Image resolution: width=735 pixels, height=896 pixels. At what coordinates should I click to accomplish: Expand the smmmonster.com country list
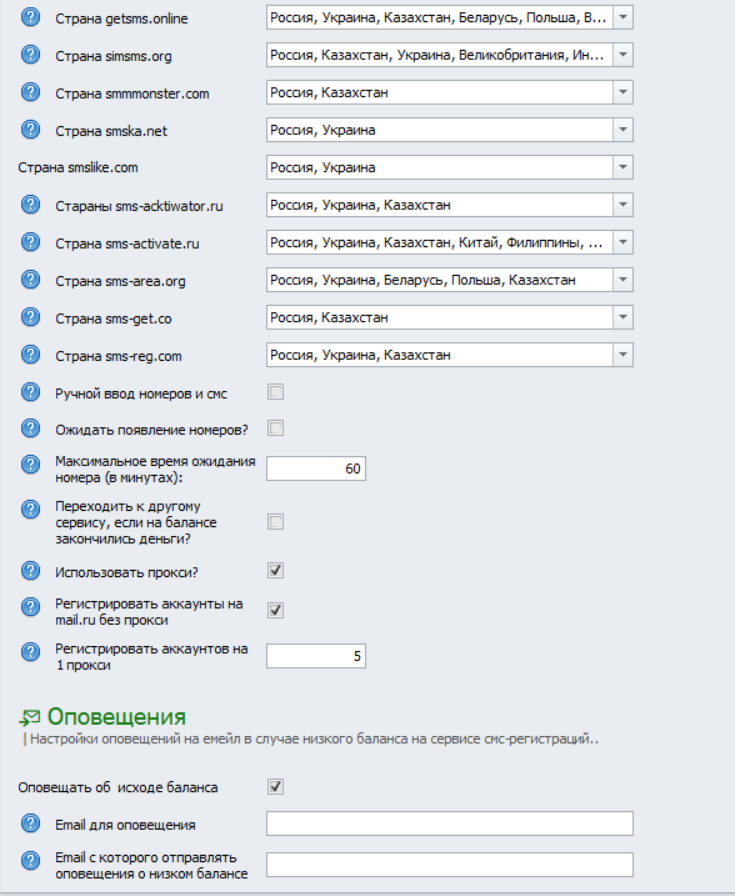[x=621, y=92]
